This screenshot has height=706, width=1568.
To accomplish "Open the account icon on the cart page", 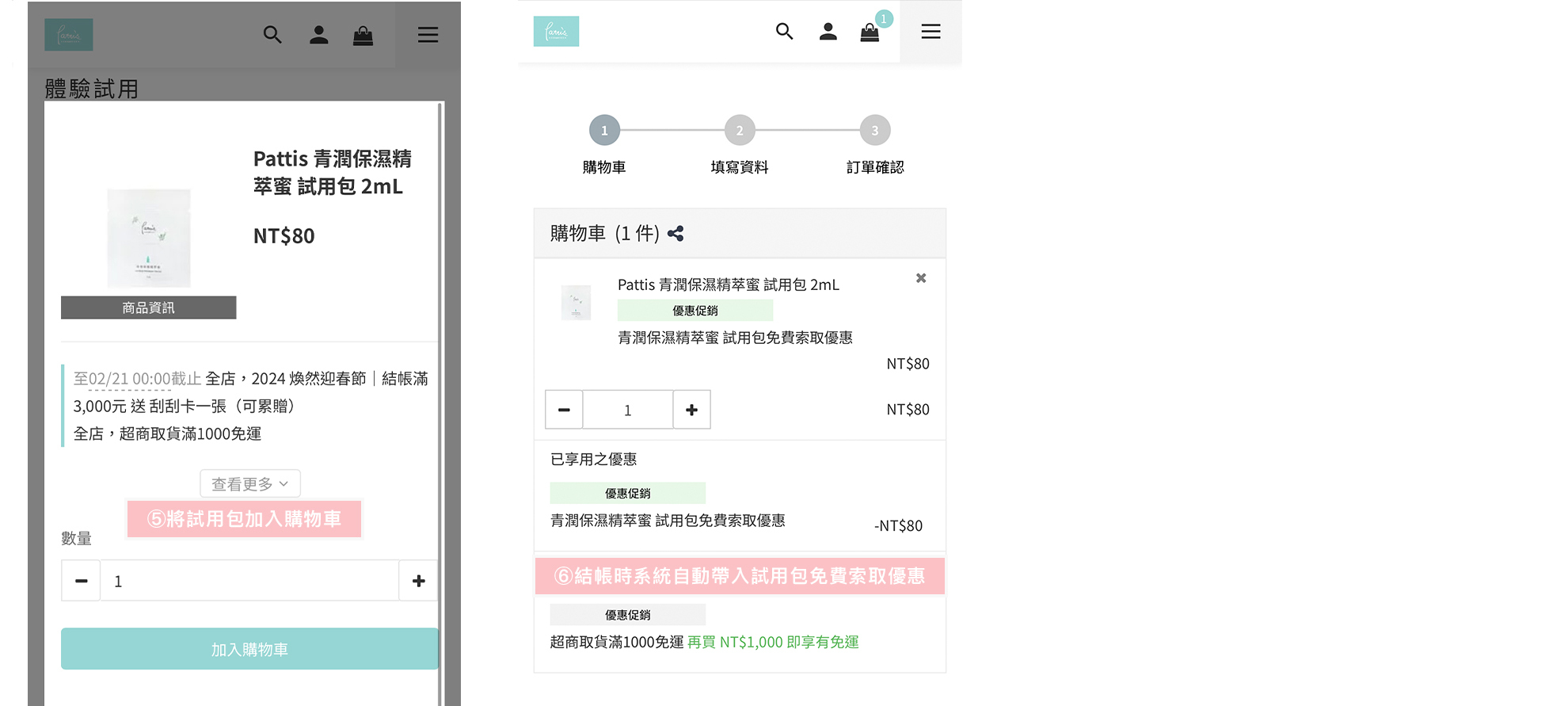I will point(828,32).
